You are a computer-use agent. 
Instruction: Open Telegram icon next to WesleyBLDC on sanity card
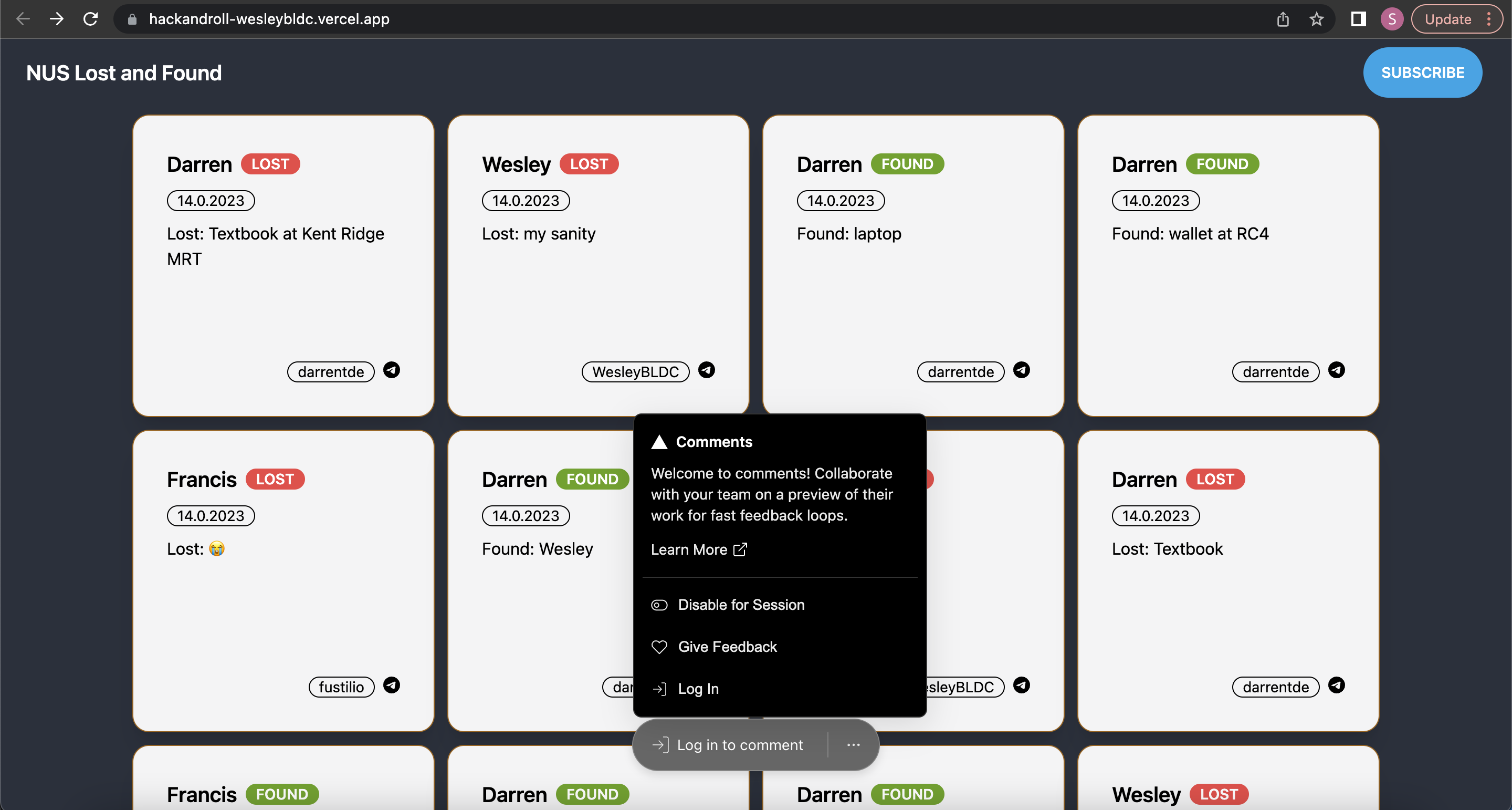click(707, 370)
